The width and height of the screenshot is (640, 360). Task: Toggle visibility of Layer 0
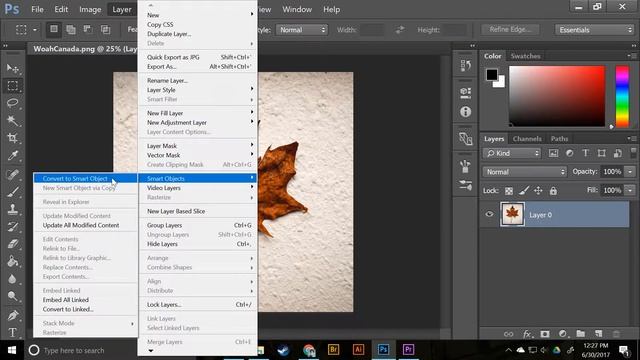[489, 214]
